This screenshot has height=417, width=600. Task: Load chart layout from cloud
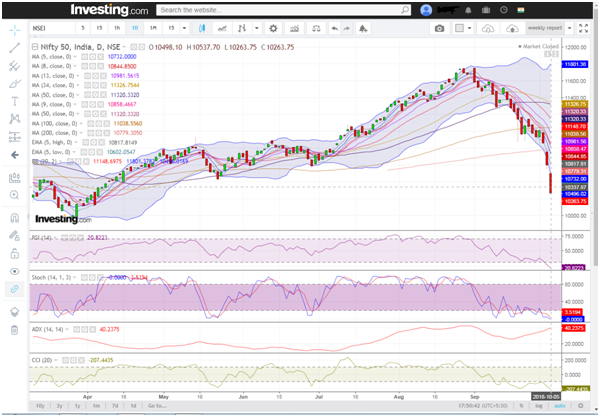point(488,28)
